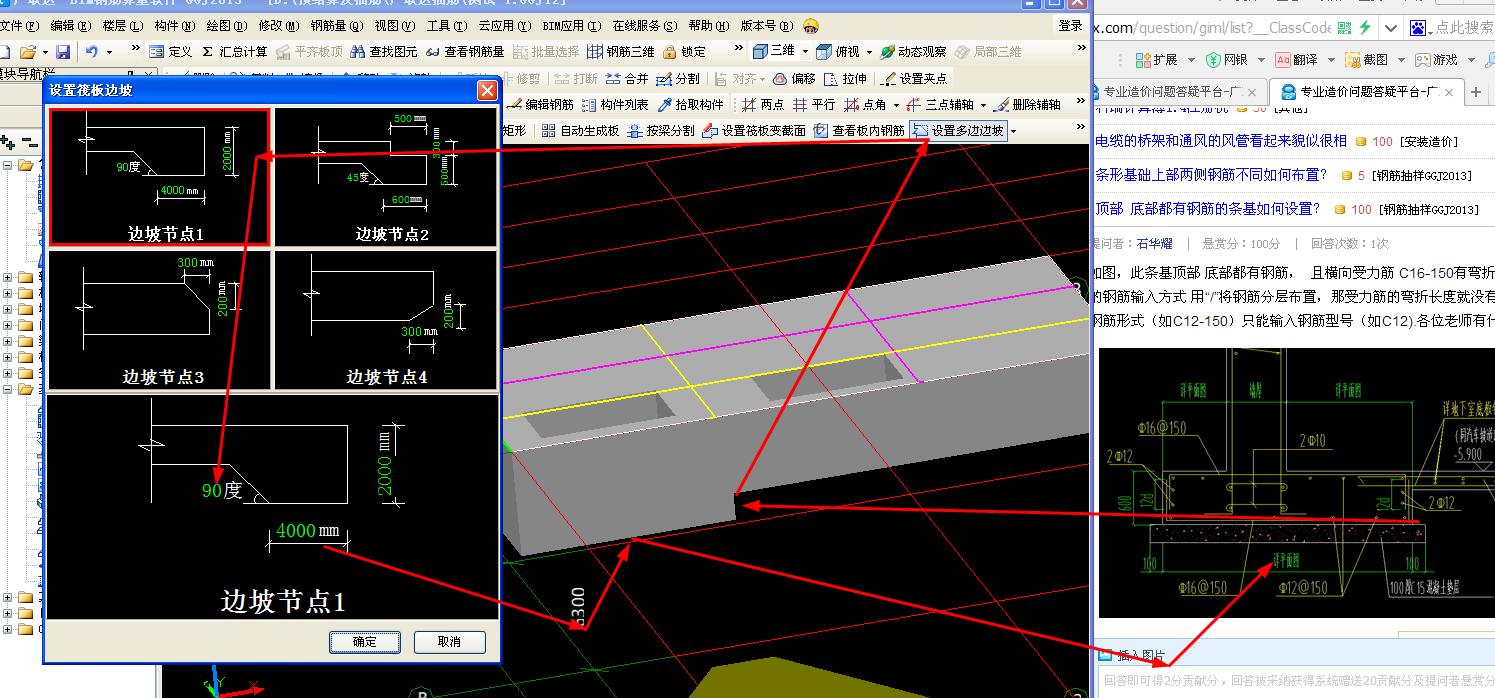Open the undo history dropdown arrow

[107, 51]
